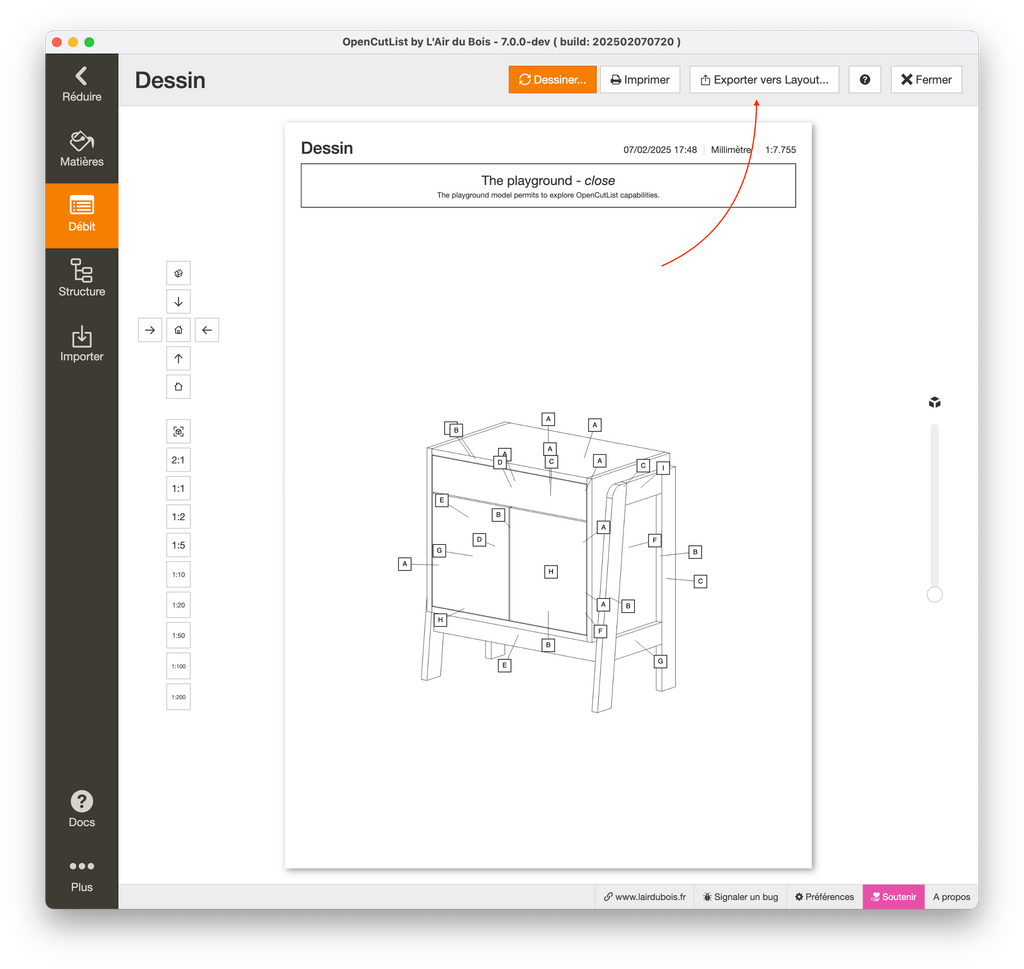The height and width of the screenshot is (969, 1024).
Task: Click the help question mark button in the header
Action: pos(865,80)
